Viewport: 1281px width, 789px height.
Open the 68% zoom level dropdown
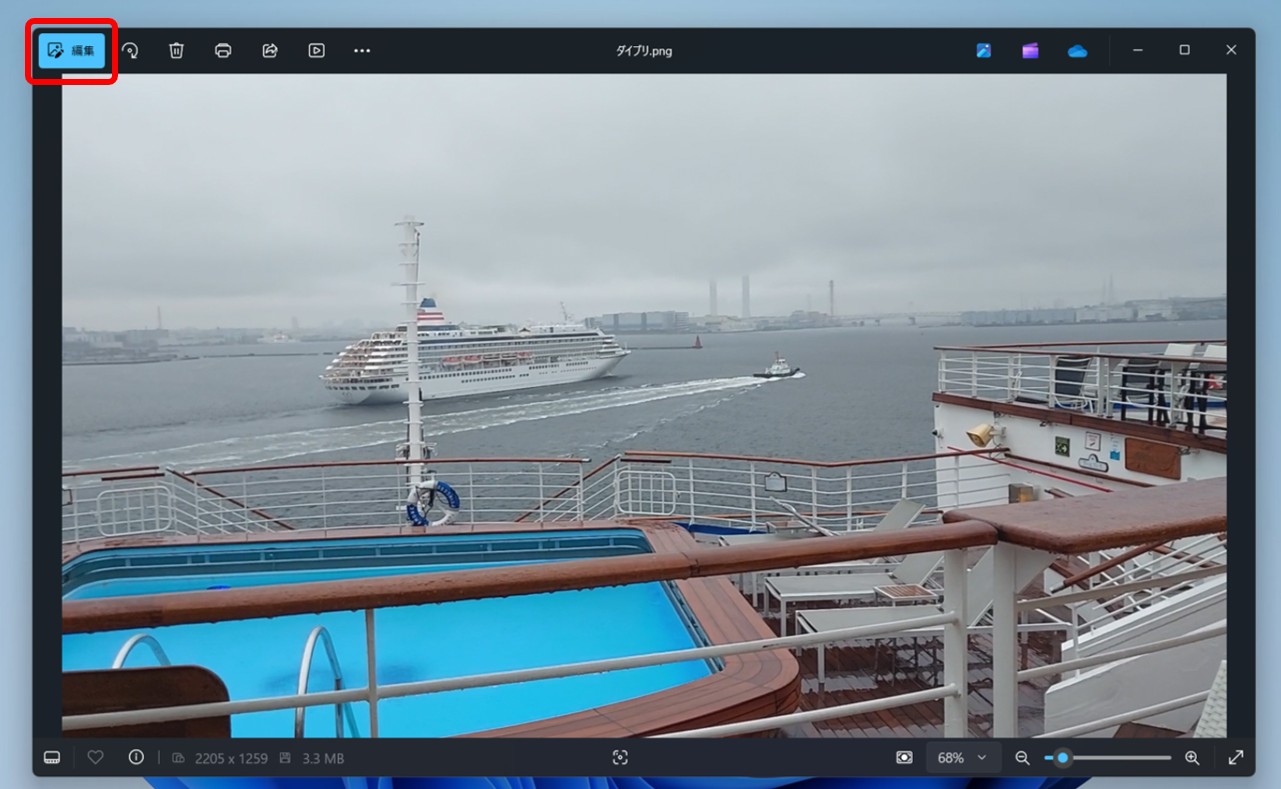coord(961,758)
